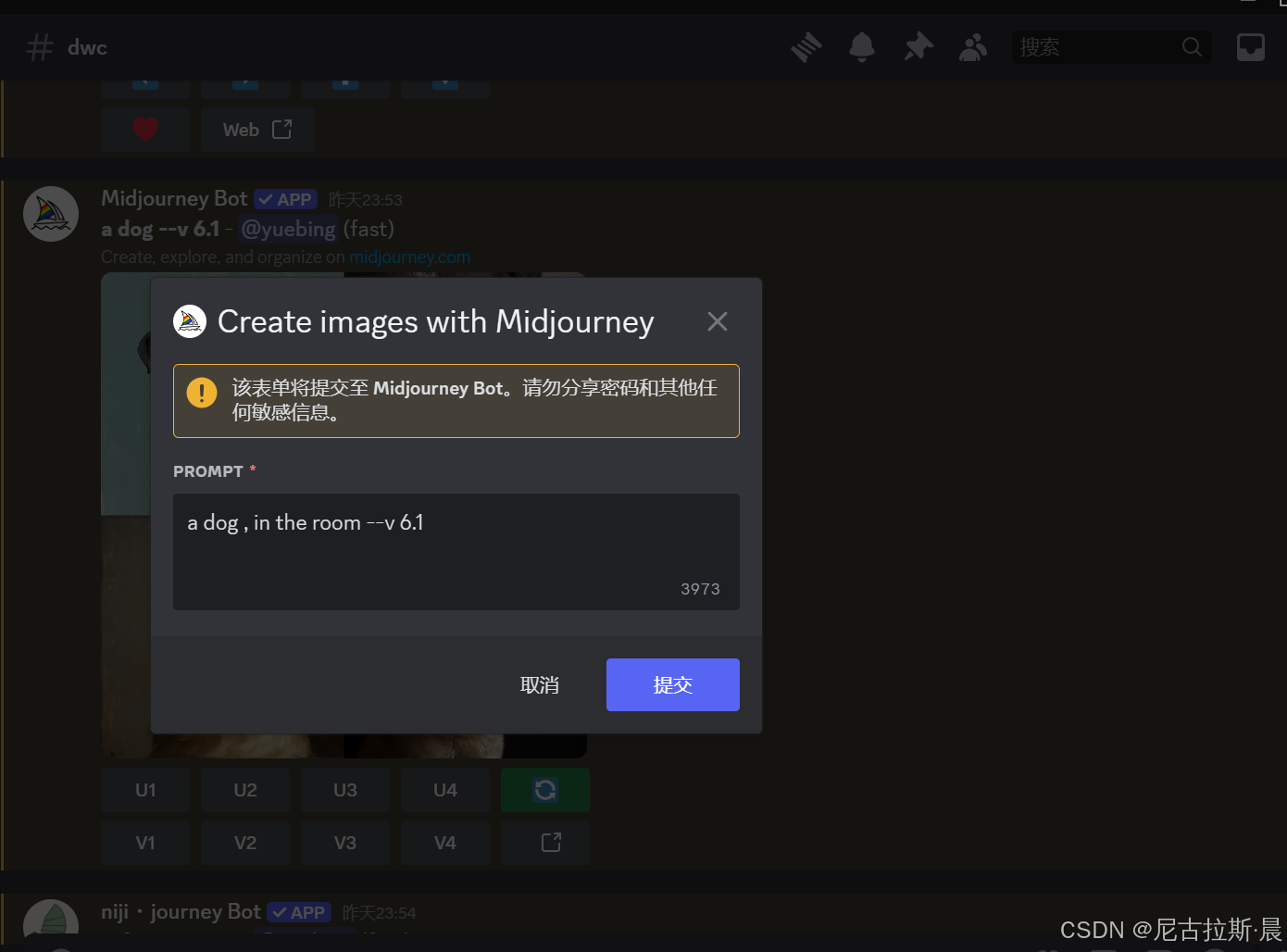The height and width of the screenshot is (952, 1287).
Task: Click the yellow warning icon
Action: pos(202,393)
